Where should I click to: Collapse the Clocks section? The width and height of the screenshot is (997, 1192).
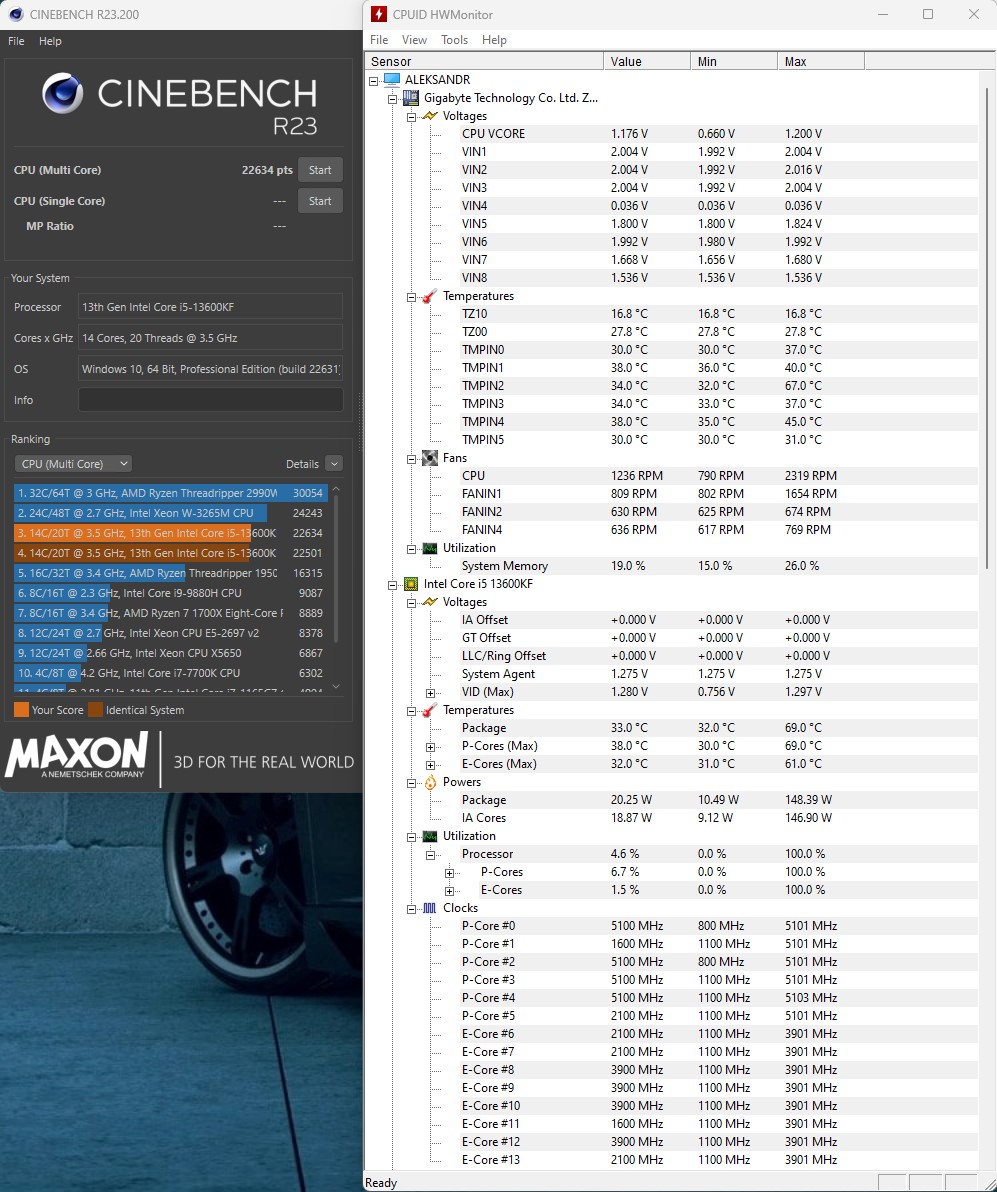click(x=411, y=909)
